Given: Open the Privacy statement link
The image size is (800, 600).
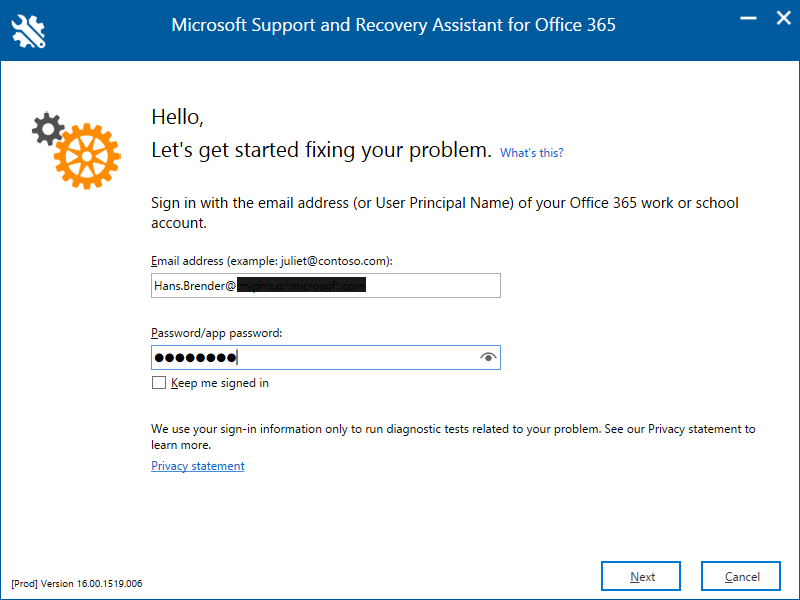Looking at the screenshot, I should tap(198, 466).
